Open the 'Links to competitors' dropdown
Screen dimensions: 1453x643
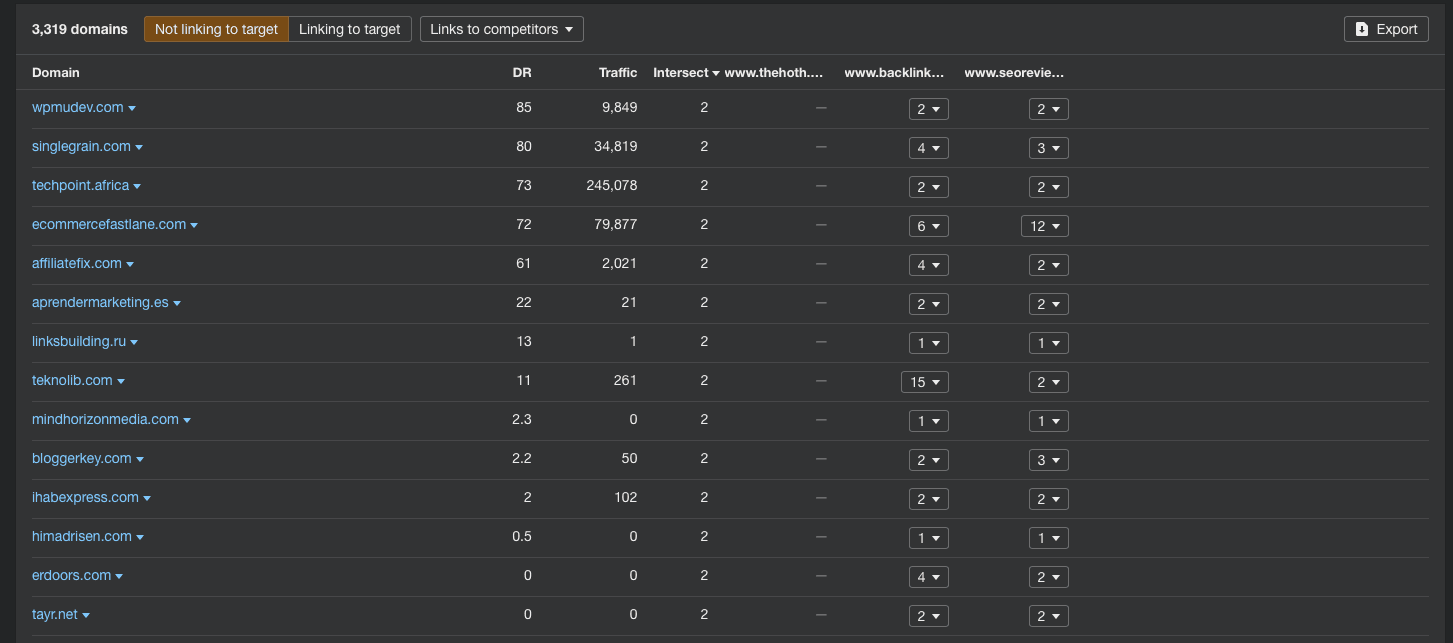[501, 29]
